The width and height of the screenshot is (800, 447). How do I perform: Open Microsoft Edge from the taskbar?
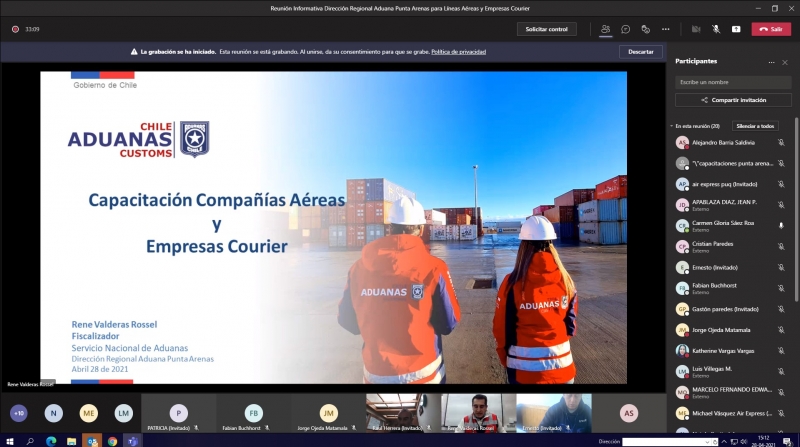[x=51, y=441]
